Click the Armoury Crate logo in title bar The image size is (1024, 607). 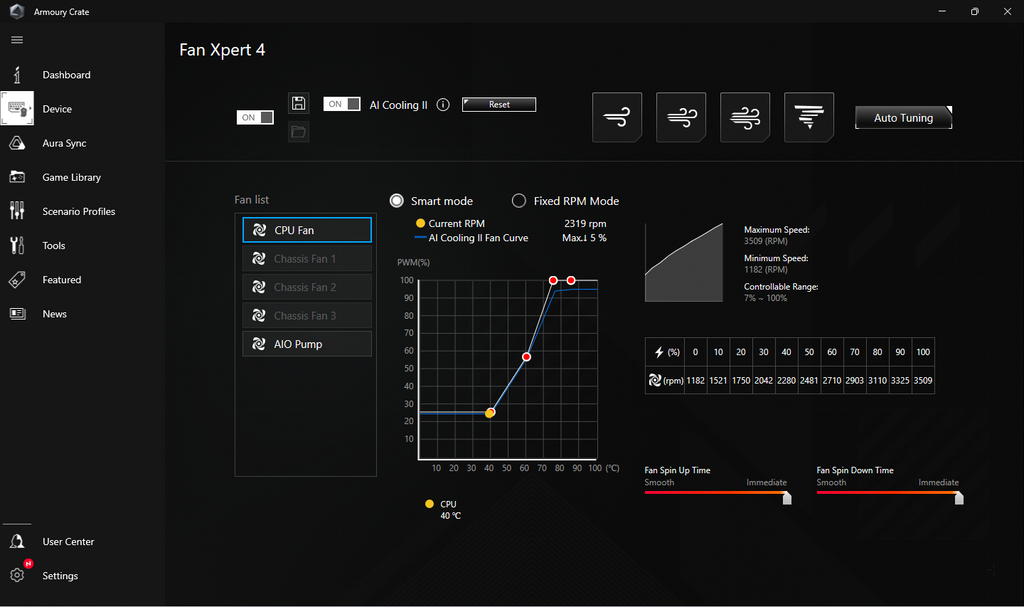click(17, 11)
